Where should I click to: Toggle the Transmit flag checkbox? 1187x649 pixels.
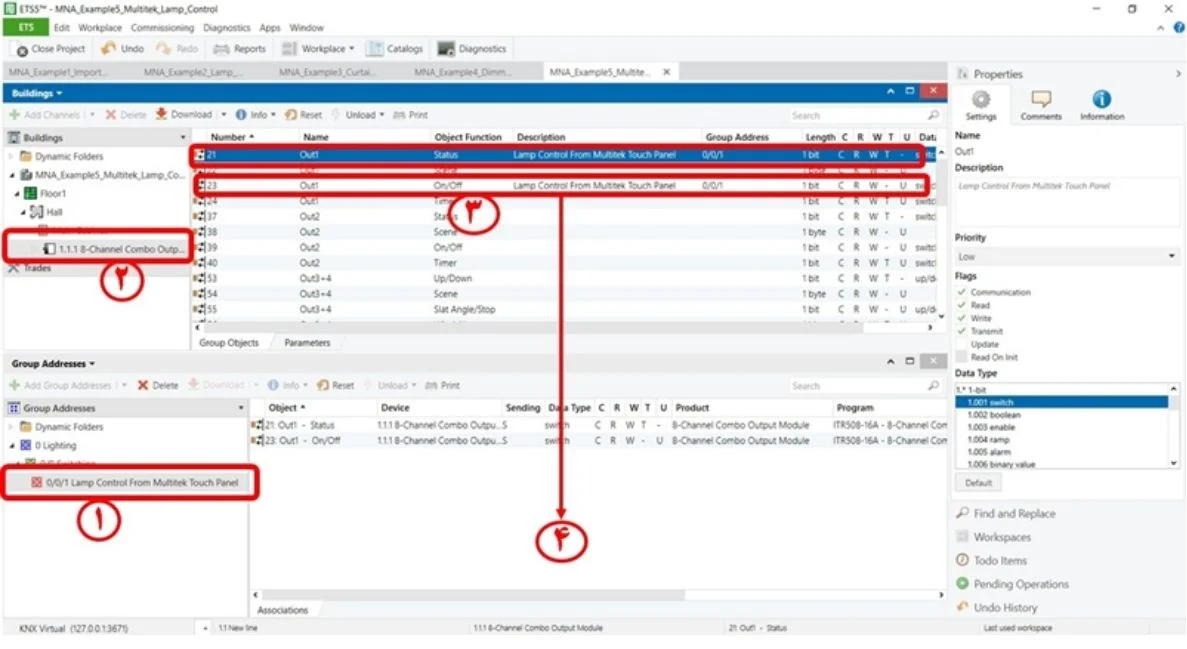click(x=961, y=331)
